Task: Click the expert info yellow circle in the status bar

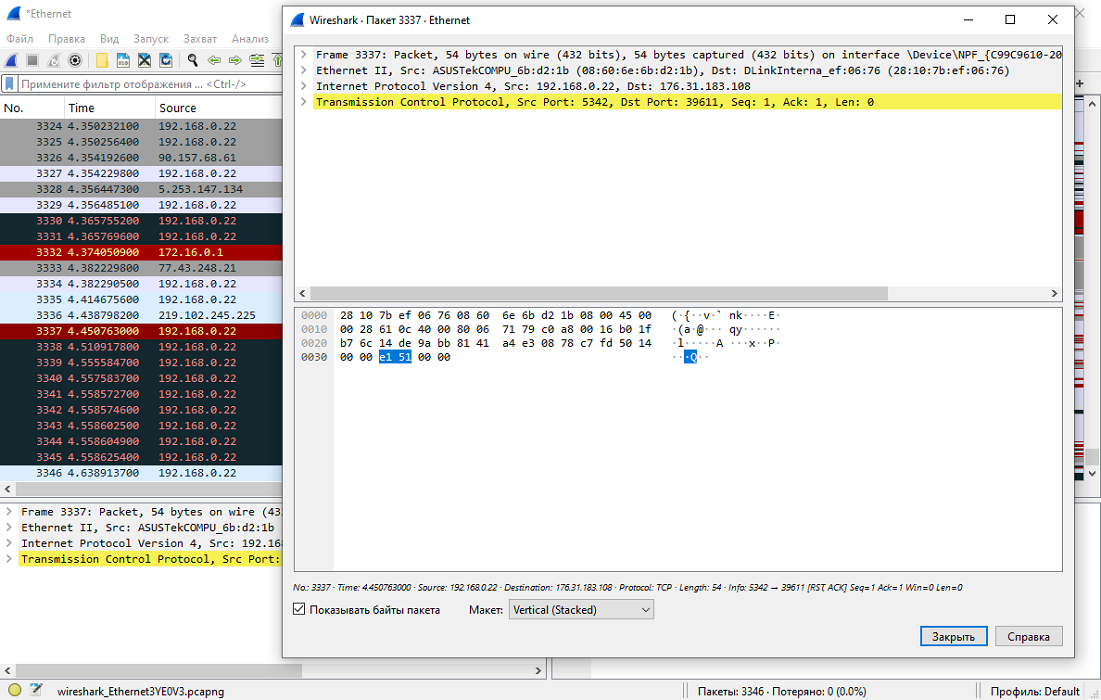Action: coord(15,690)
